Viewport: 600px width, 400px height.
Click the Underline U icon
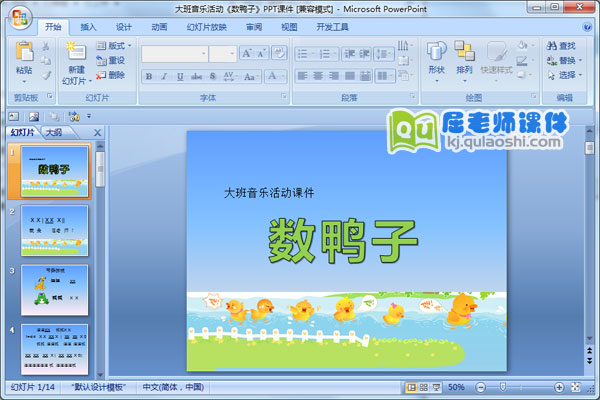pos(180,76)
